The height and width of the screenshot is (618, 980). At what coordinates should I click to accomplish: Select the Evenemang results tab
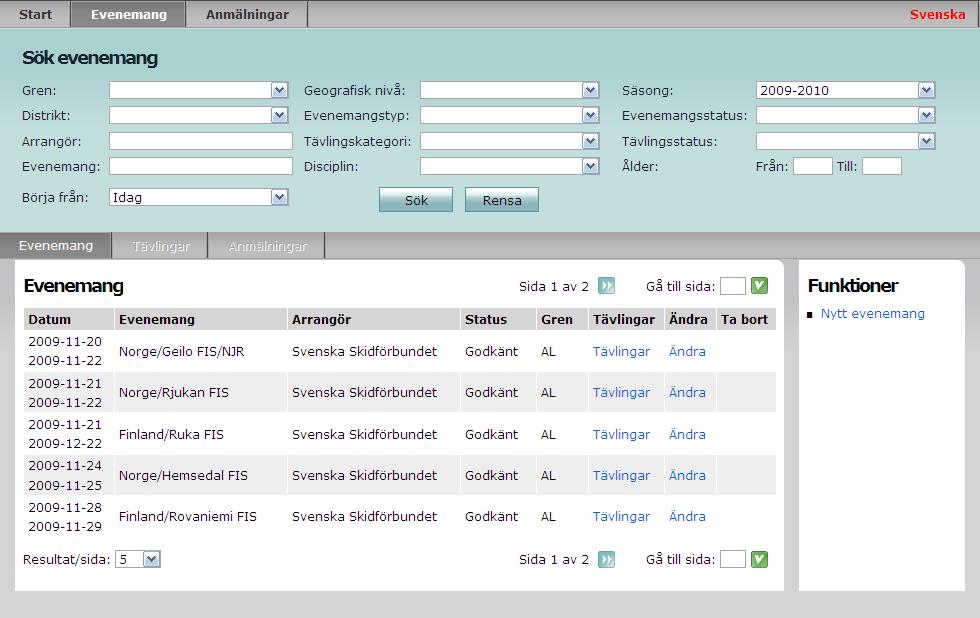point(56,246)
